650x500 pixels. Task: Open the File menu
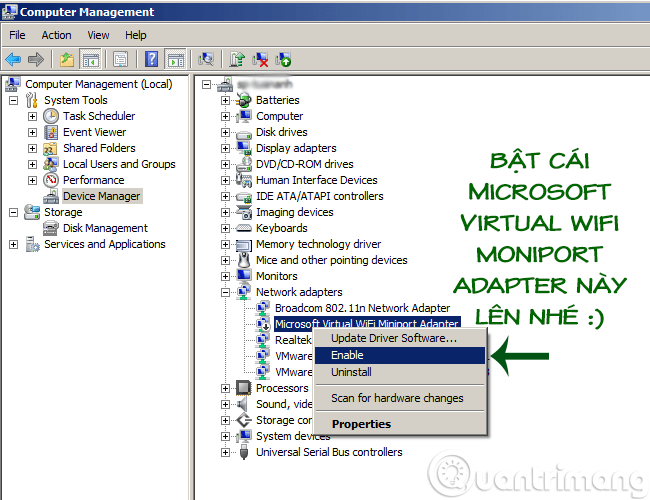coord(17,35)
